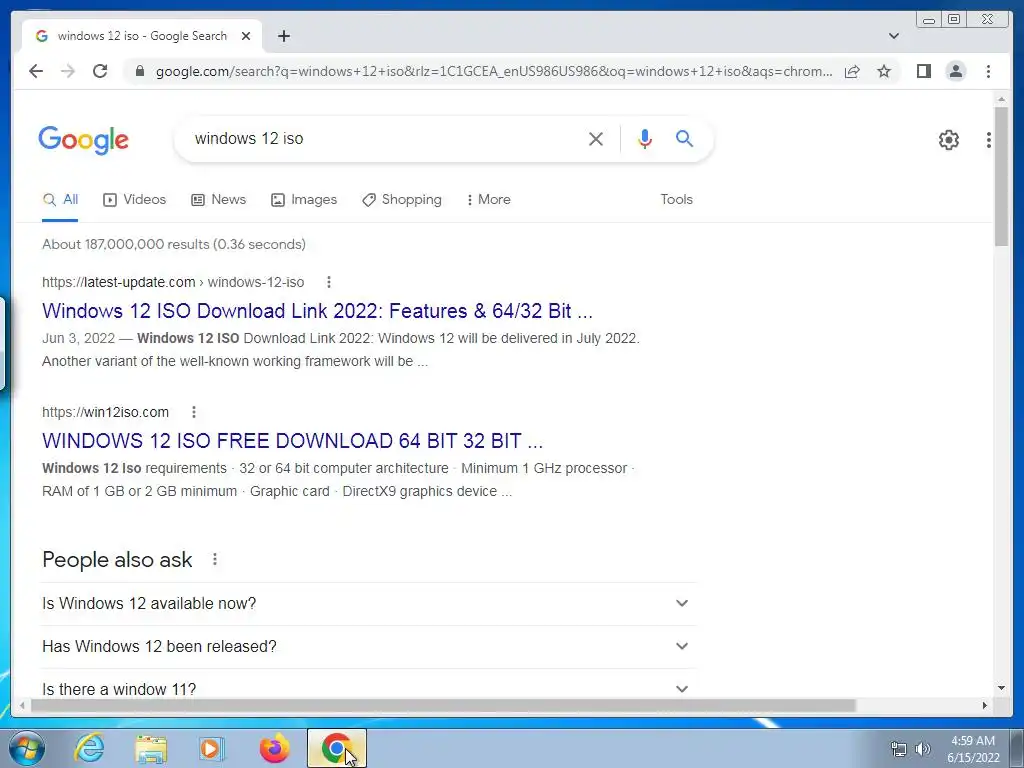Click the vertical scrollbar thumb
Viewport: 1024px width, 768px height.
[1001, 176]
